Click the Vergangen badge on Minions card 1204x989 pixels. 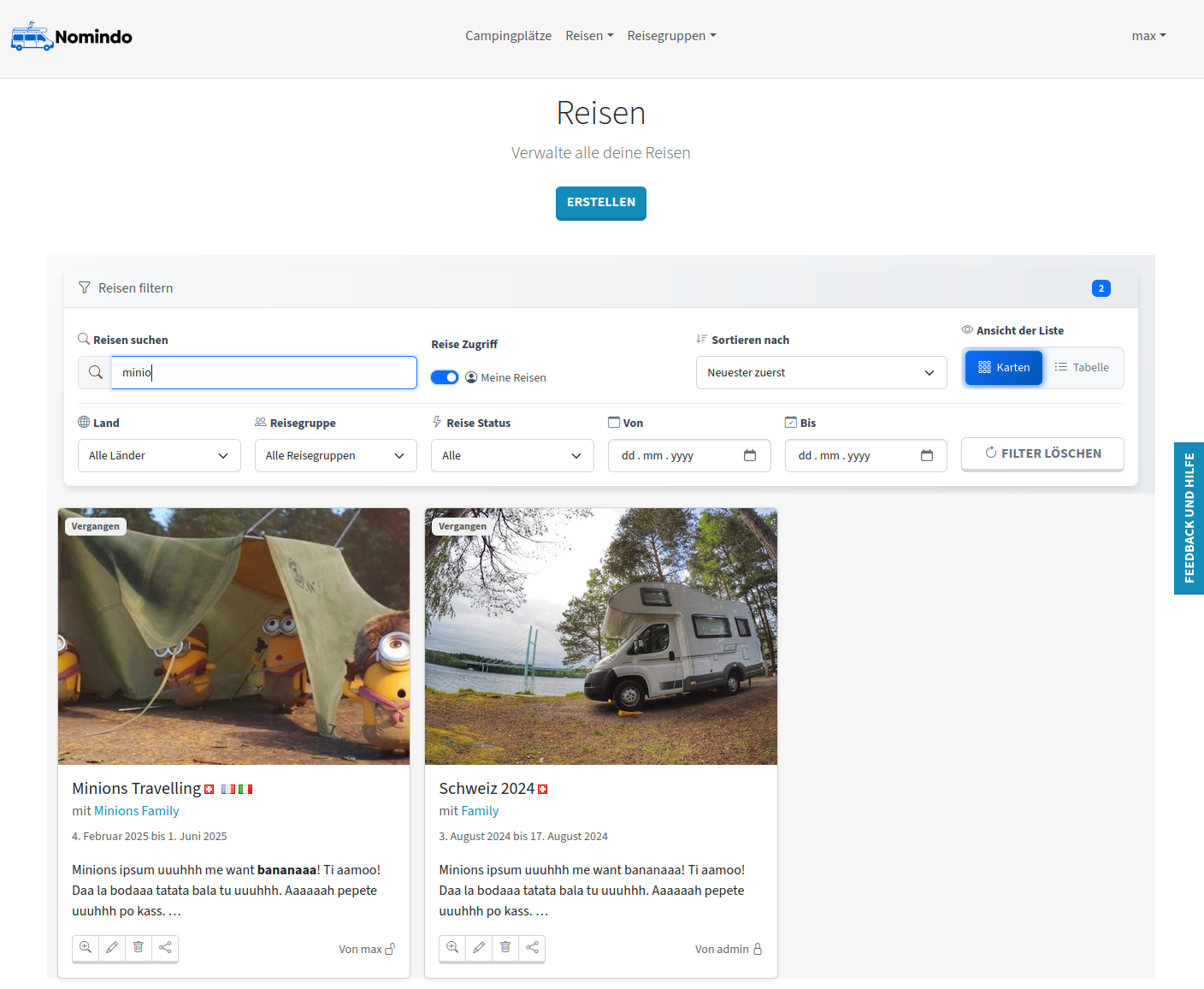(x=96, y=526)
